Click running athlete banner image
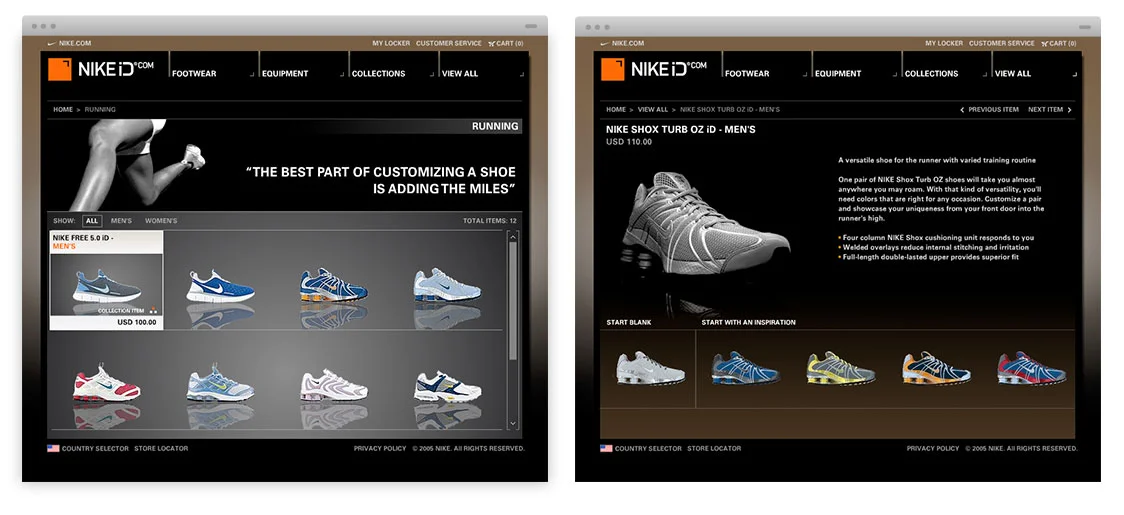 (x=136, y=164)
